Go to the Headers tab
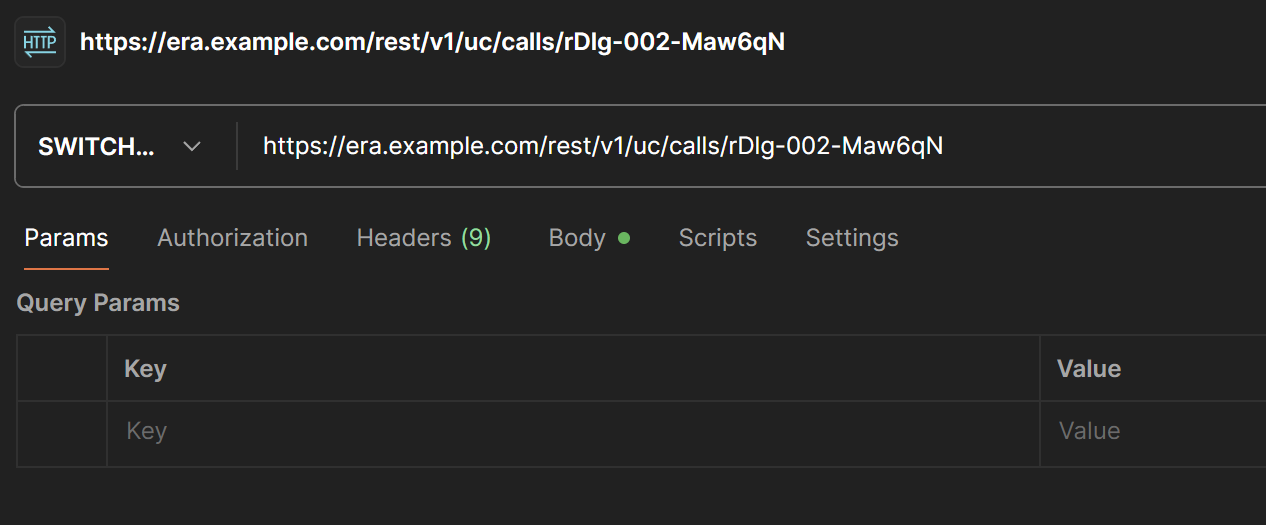The height and width of the screenshot is (525, 1266). 404,238
